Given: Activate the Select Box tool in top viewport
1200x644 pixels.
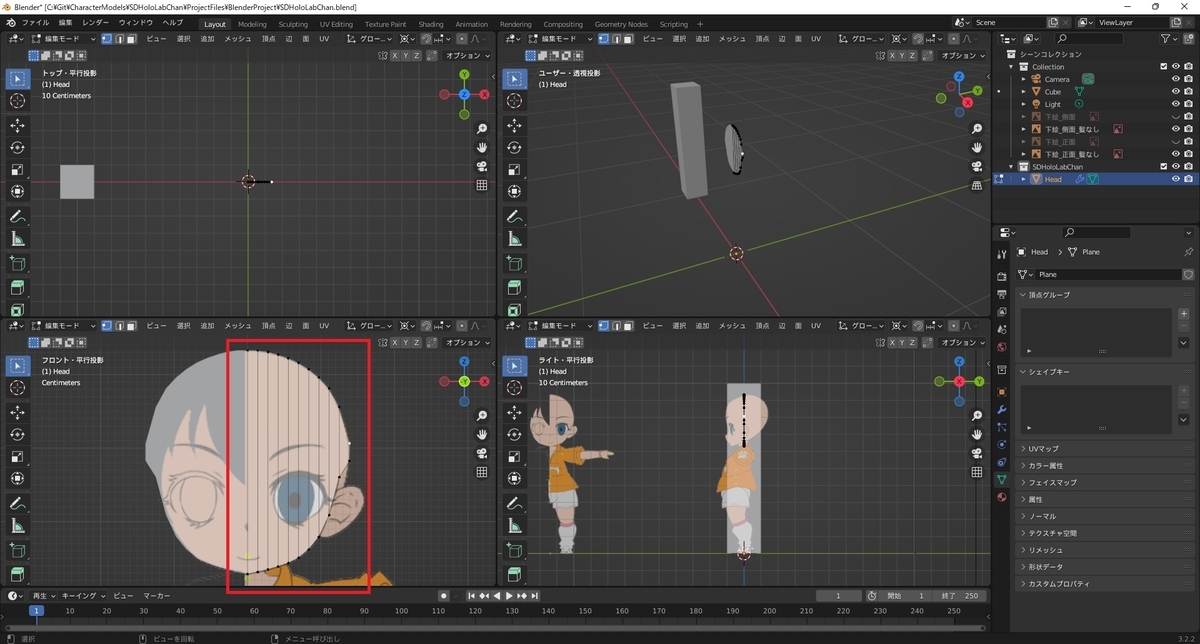Looking at the screenshot, I should coord(18,79).
